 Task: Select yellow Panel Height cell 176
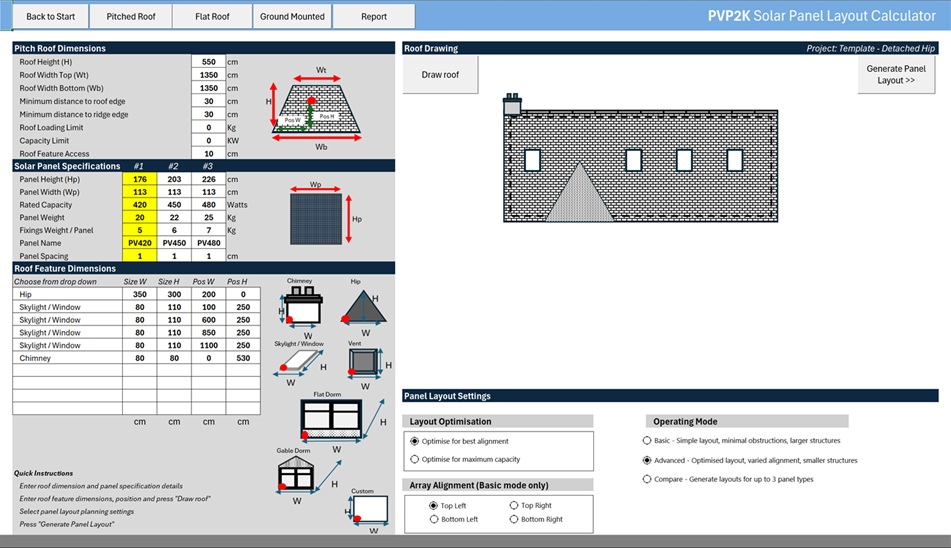(x=139, y=179)
